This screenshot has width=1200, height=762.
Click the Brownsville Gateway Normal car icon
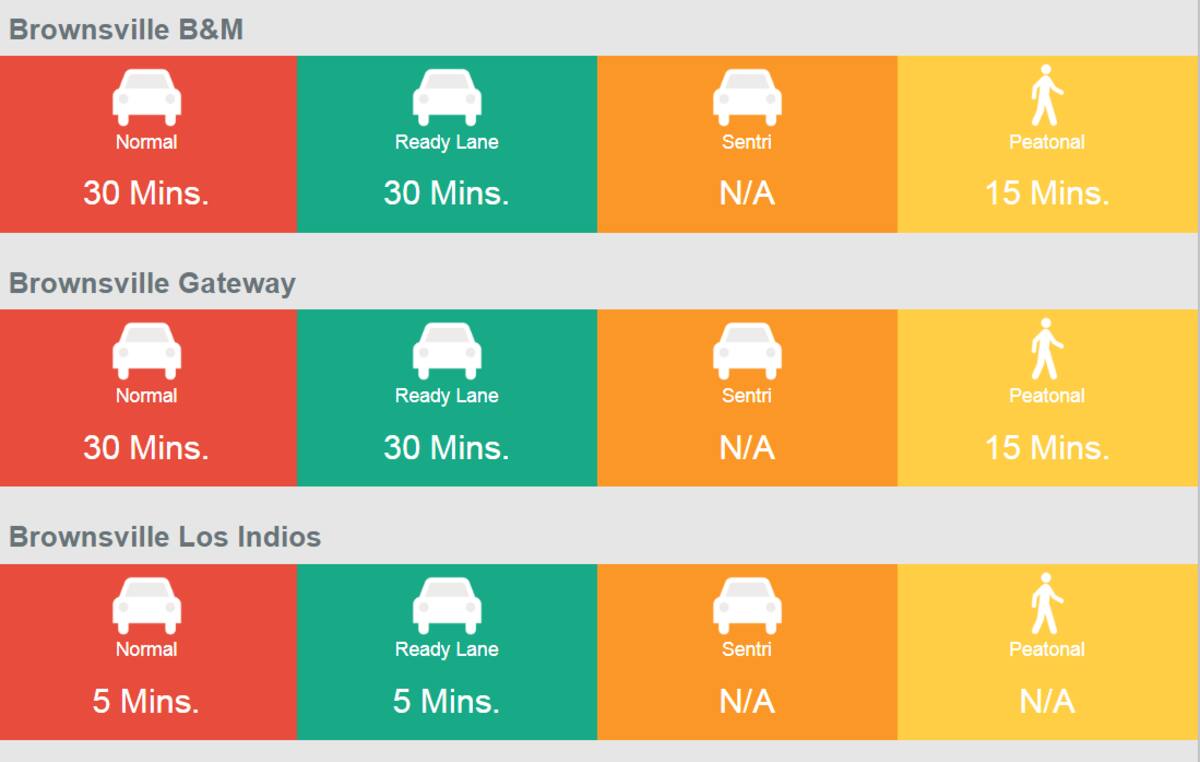[146, 351]
